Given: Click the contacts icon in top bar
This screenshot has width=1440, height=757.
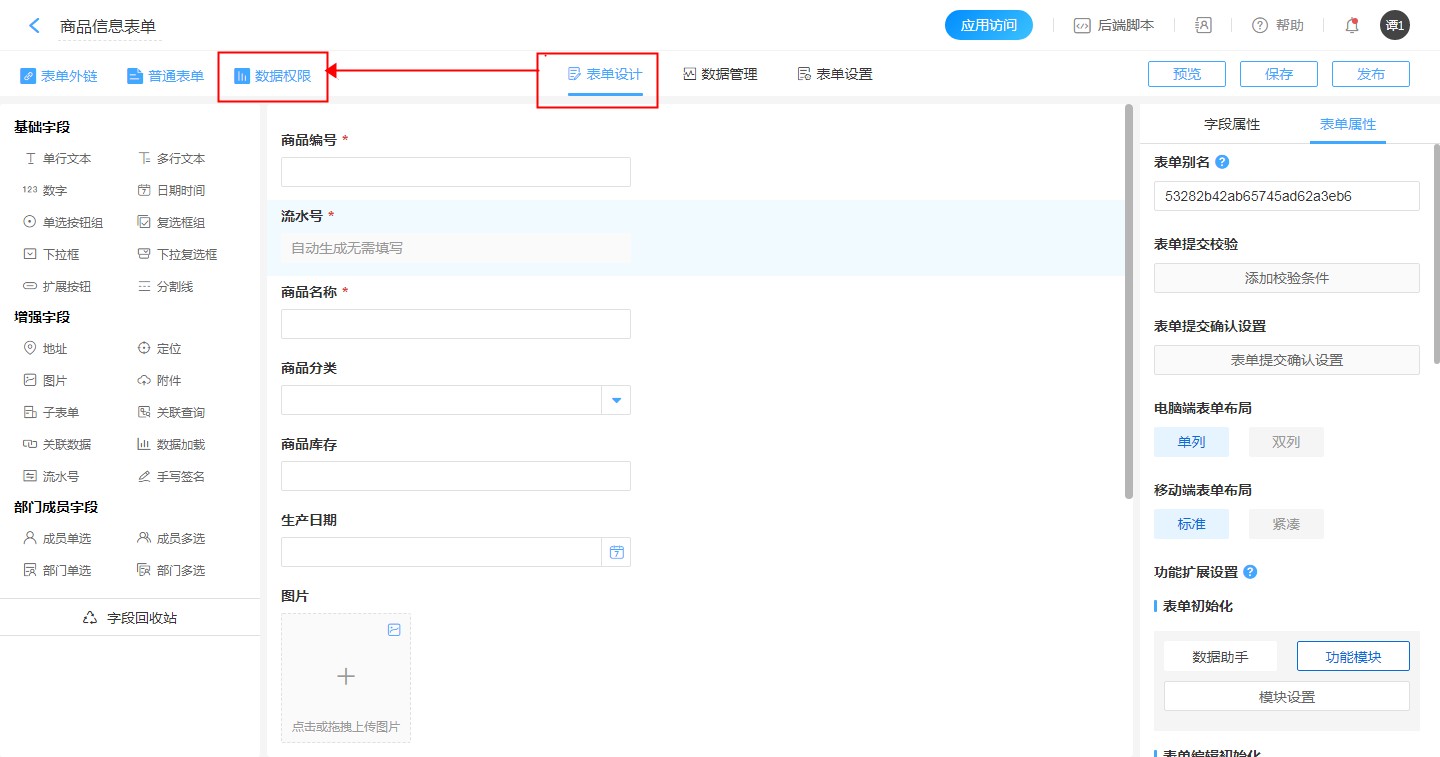Looking at the screenshot, I should pos(1204,26).
